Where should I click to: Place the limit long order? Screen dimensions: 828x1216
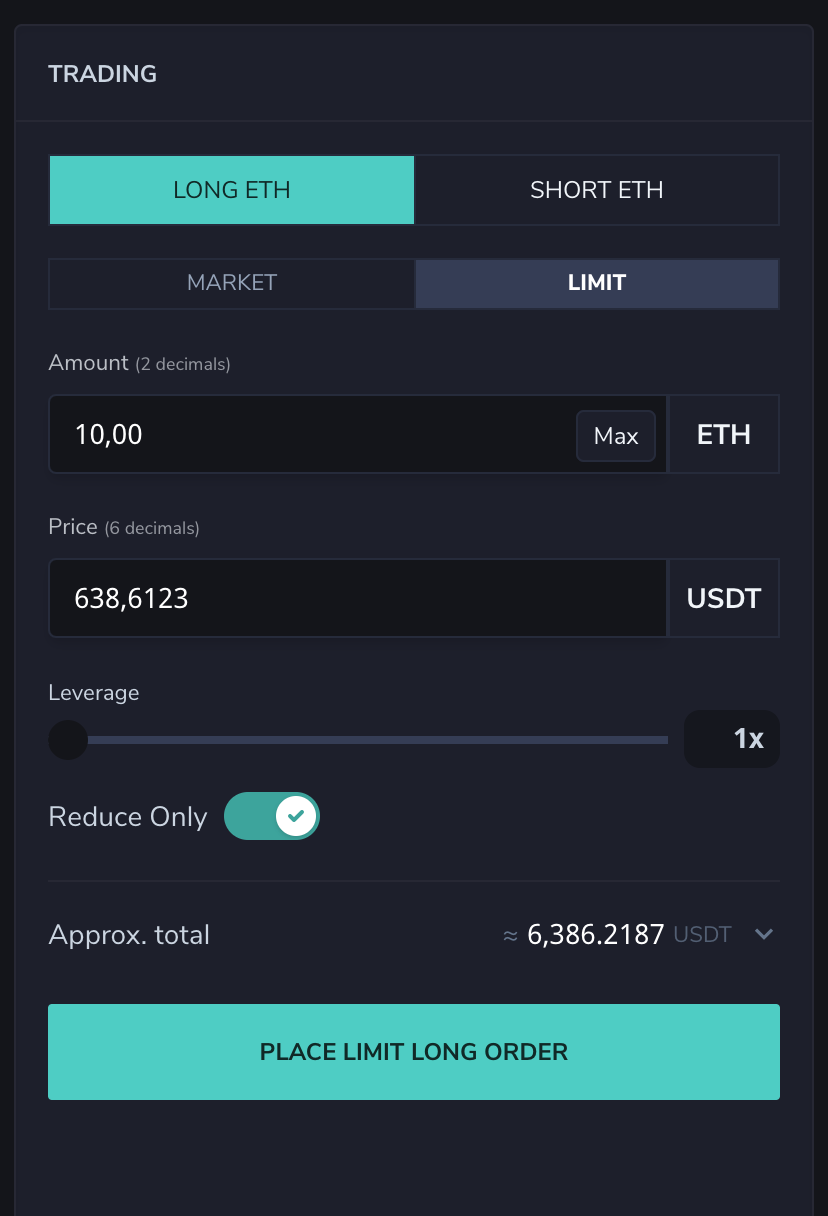(414, 1052)
